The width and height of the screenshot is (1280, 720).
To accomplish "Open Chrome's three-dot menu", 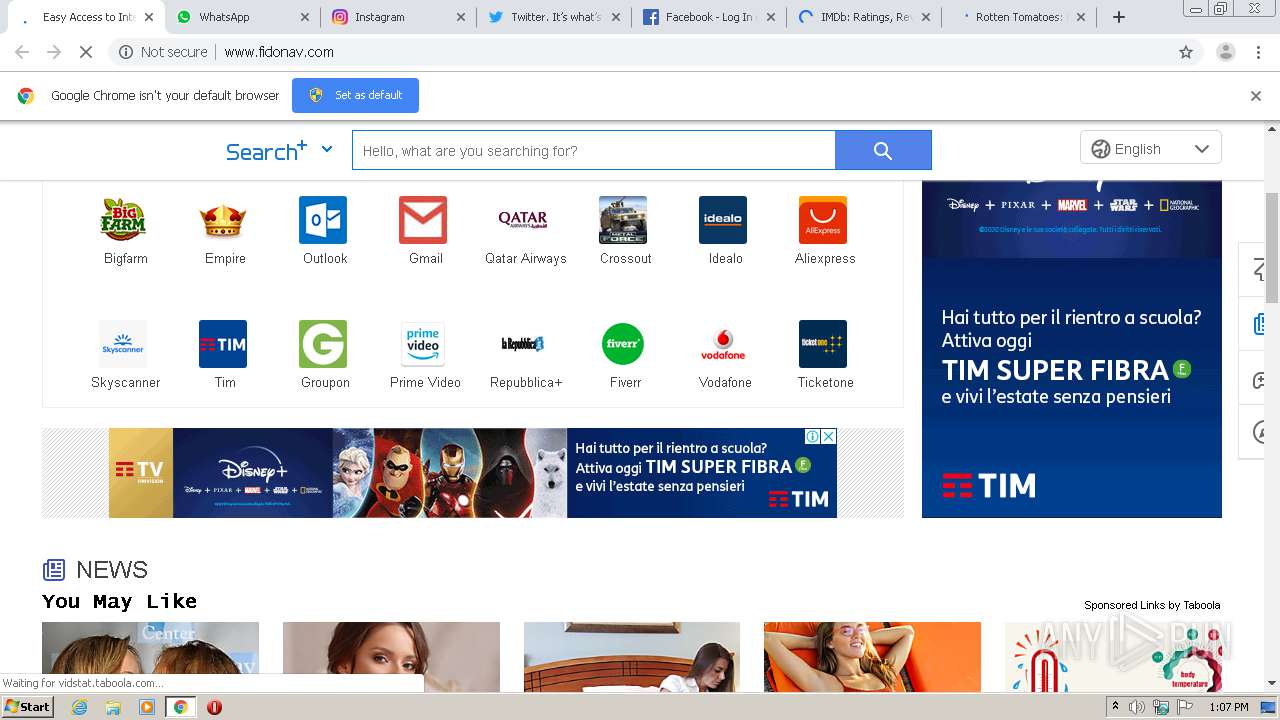I will click(x=1258, y=52).
